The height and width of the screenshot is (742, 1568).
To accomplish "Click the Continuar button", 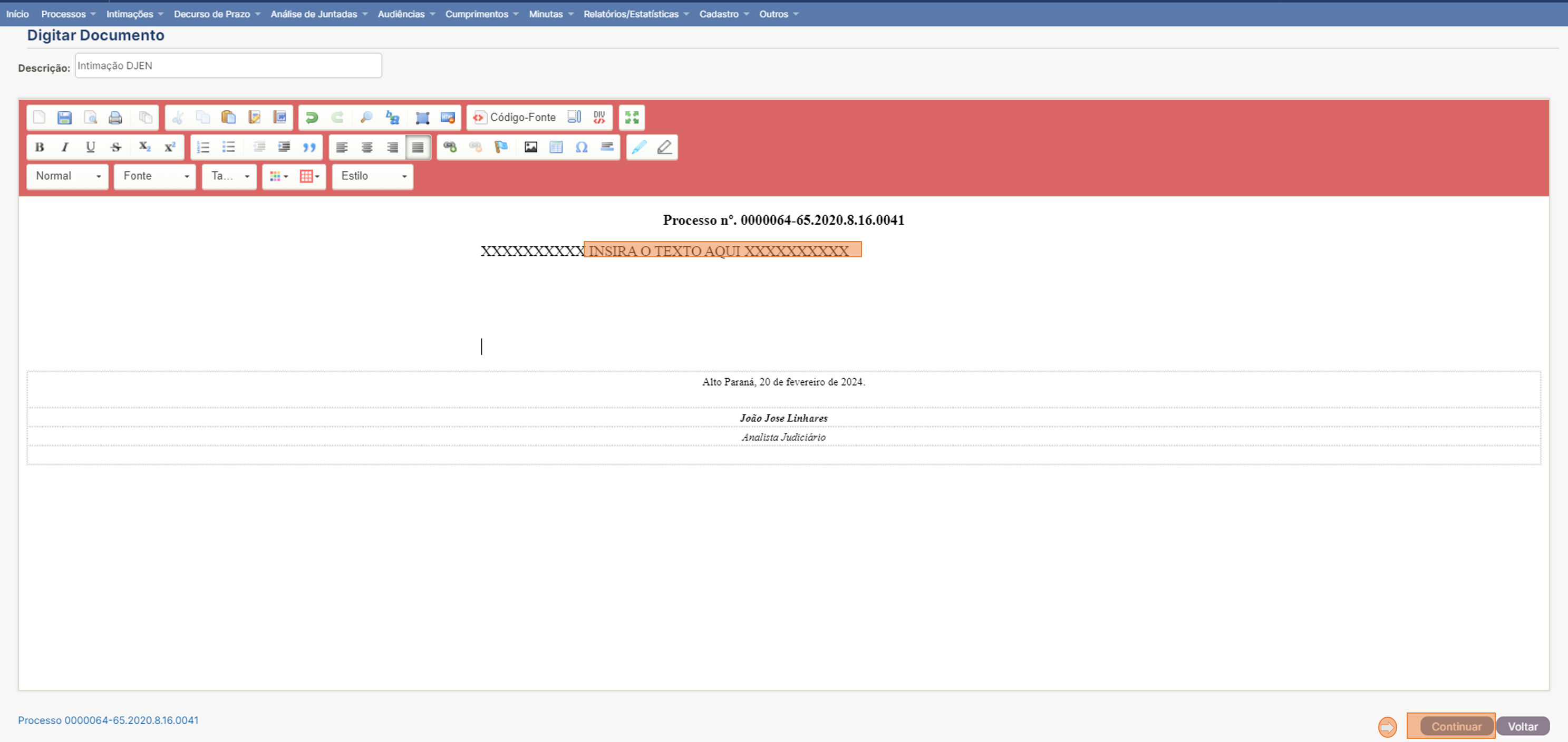I will click(1456, 726).
